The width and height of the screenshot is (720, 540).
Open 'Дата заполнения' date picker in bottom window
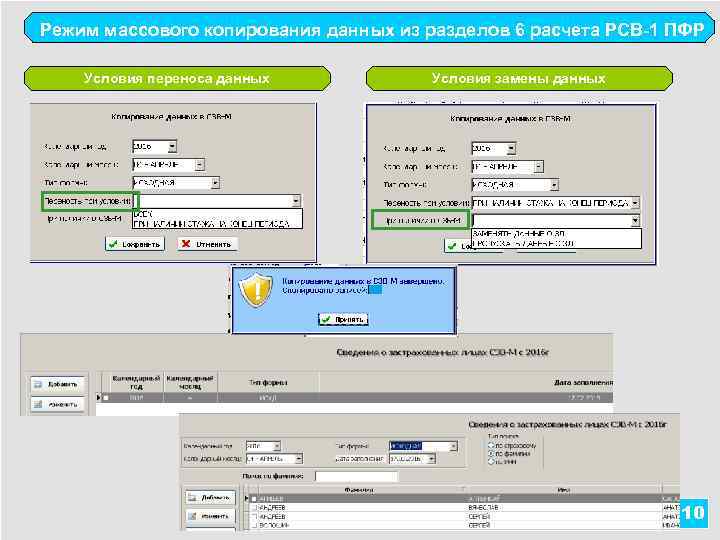[431, 458]
